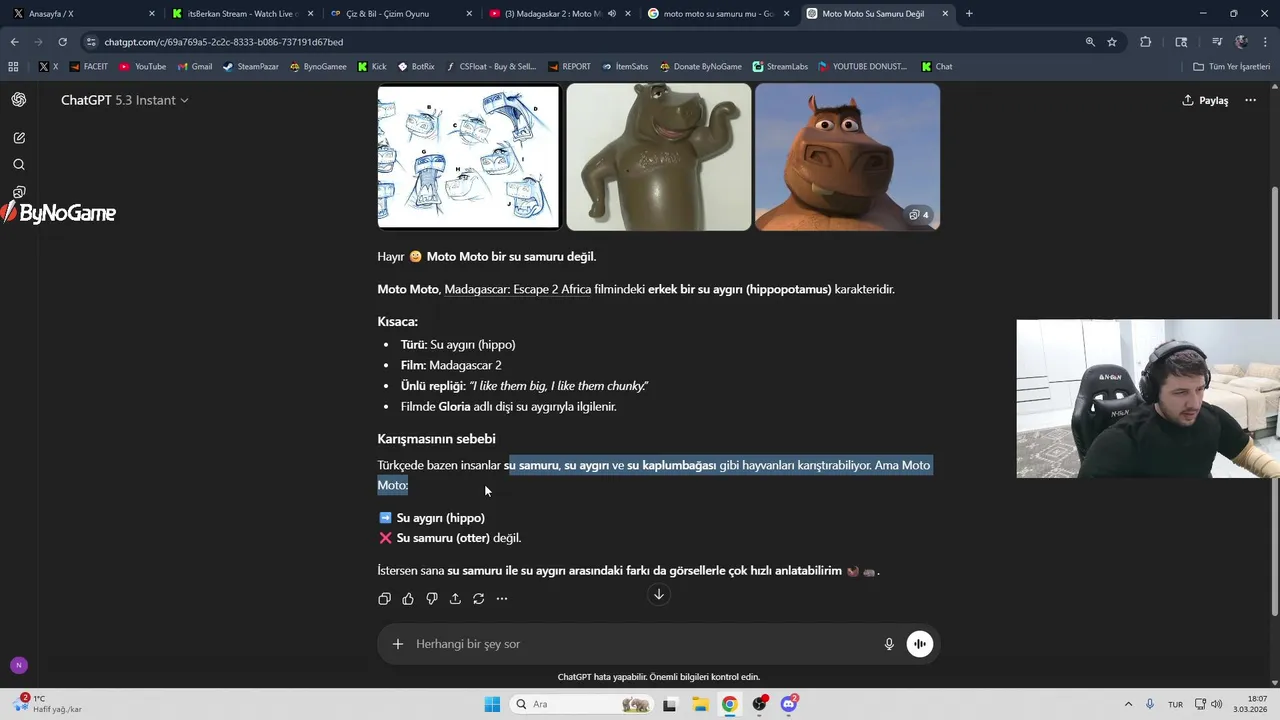Open the user profile avatar in the sidebar

19,665
